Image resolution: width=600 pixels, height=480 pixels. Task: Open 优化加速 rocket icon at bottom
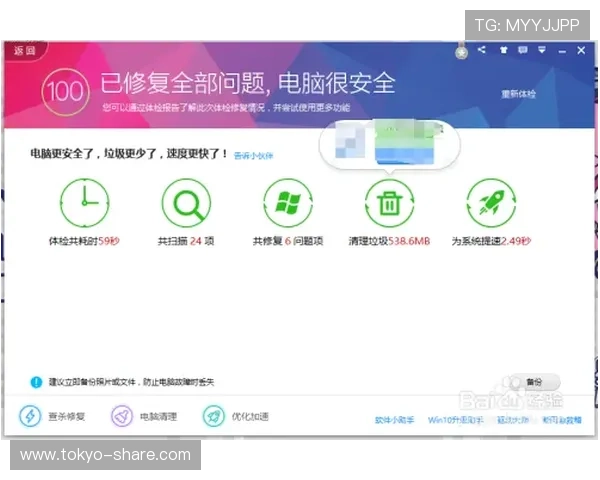click(x=214, y=416)
